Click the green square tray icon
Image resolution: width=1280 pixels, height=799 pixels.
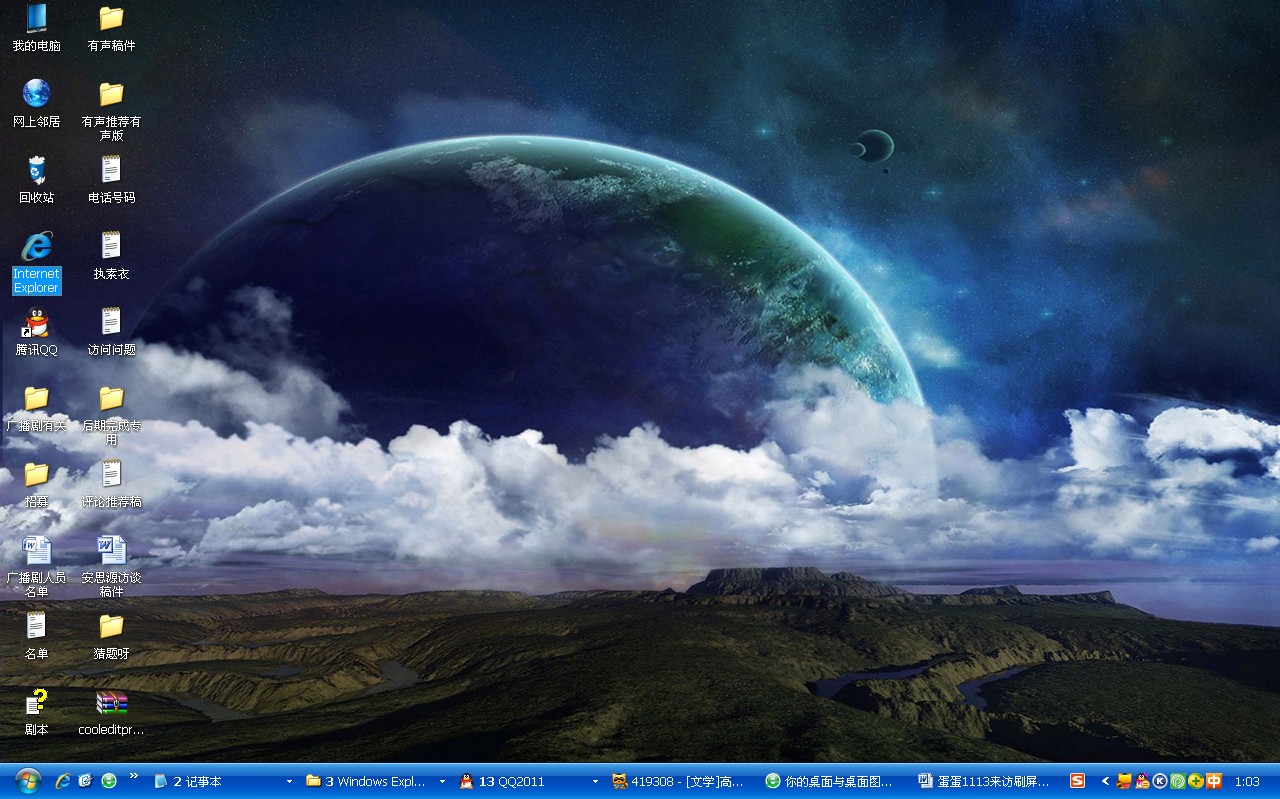click(x=1178, y=781)
